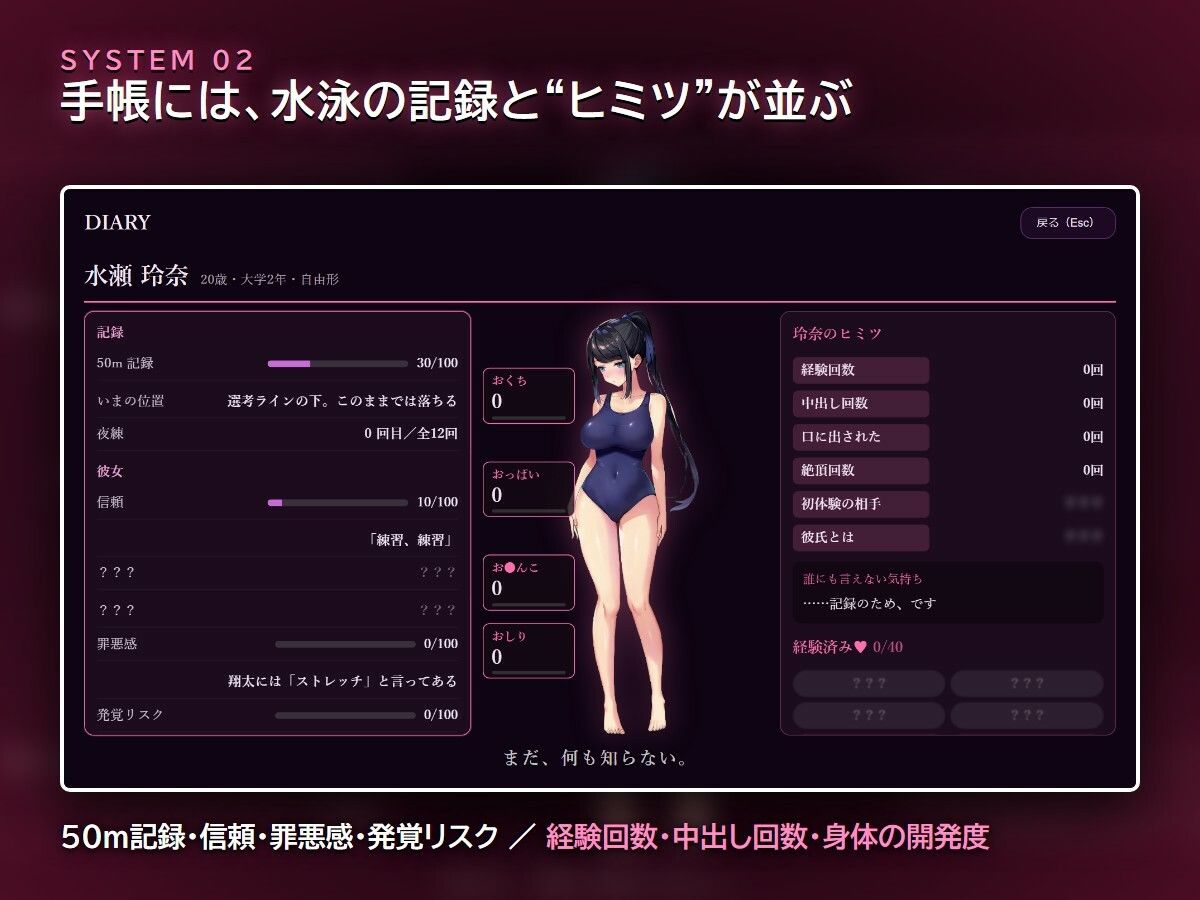The image size is (1200, 900).
Task: Click the profile line 20歳・大学2年・自由形
Action: (269, 280)
